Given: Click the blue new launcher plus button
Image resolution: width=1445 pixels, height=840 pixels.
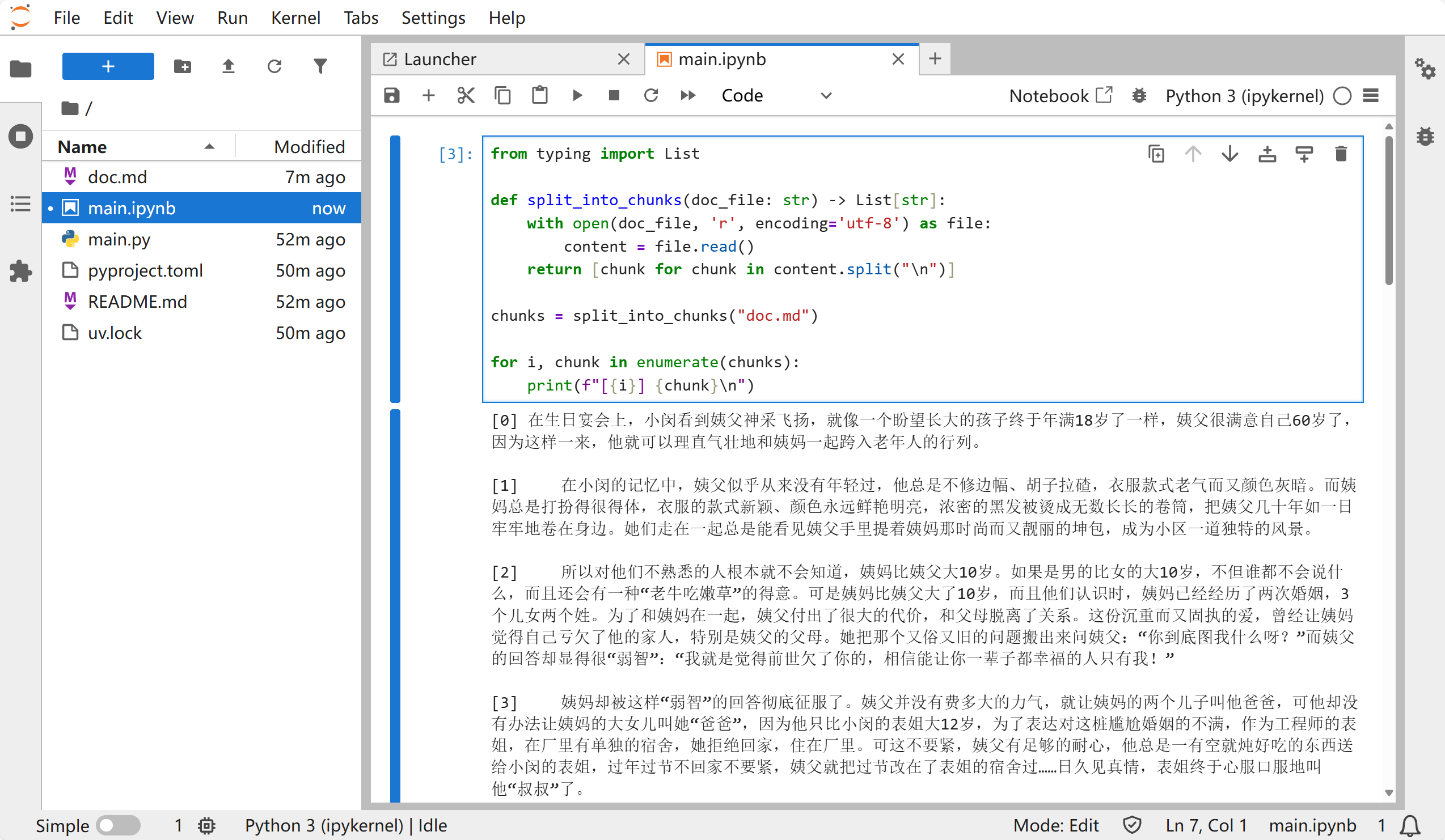Looking at the screenshot, I should point(108,66).
